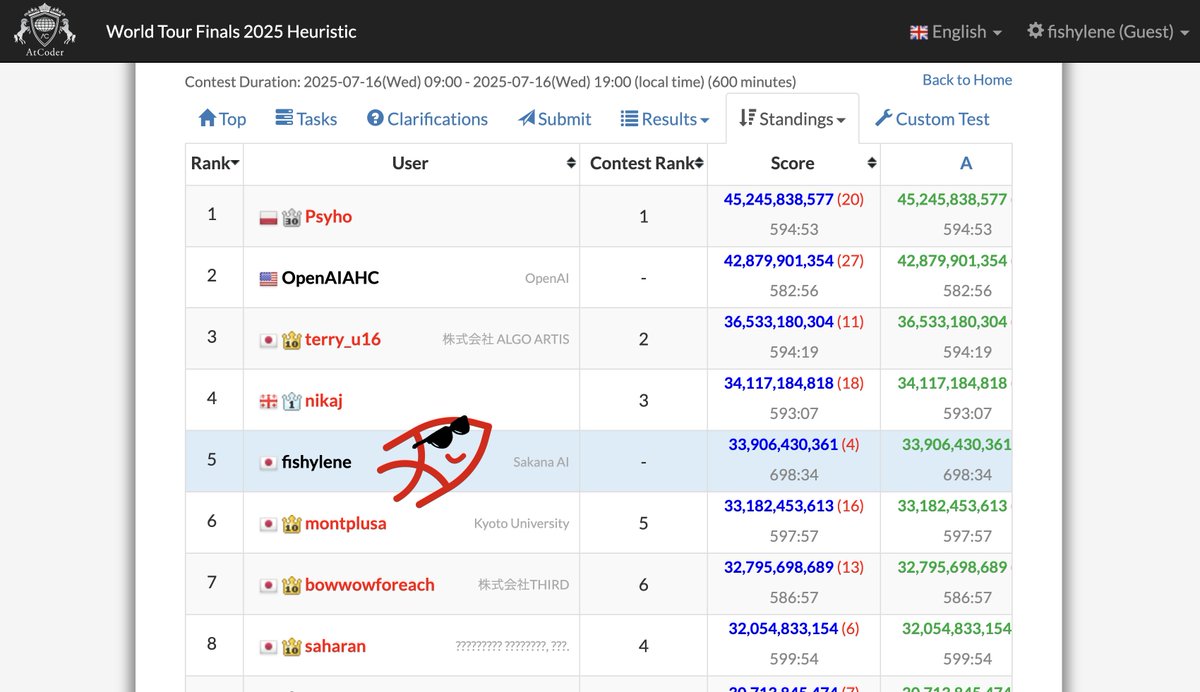Click the wrench icon in Custom Test

pos(883,118)
